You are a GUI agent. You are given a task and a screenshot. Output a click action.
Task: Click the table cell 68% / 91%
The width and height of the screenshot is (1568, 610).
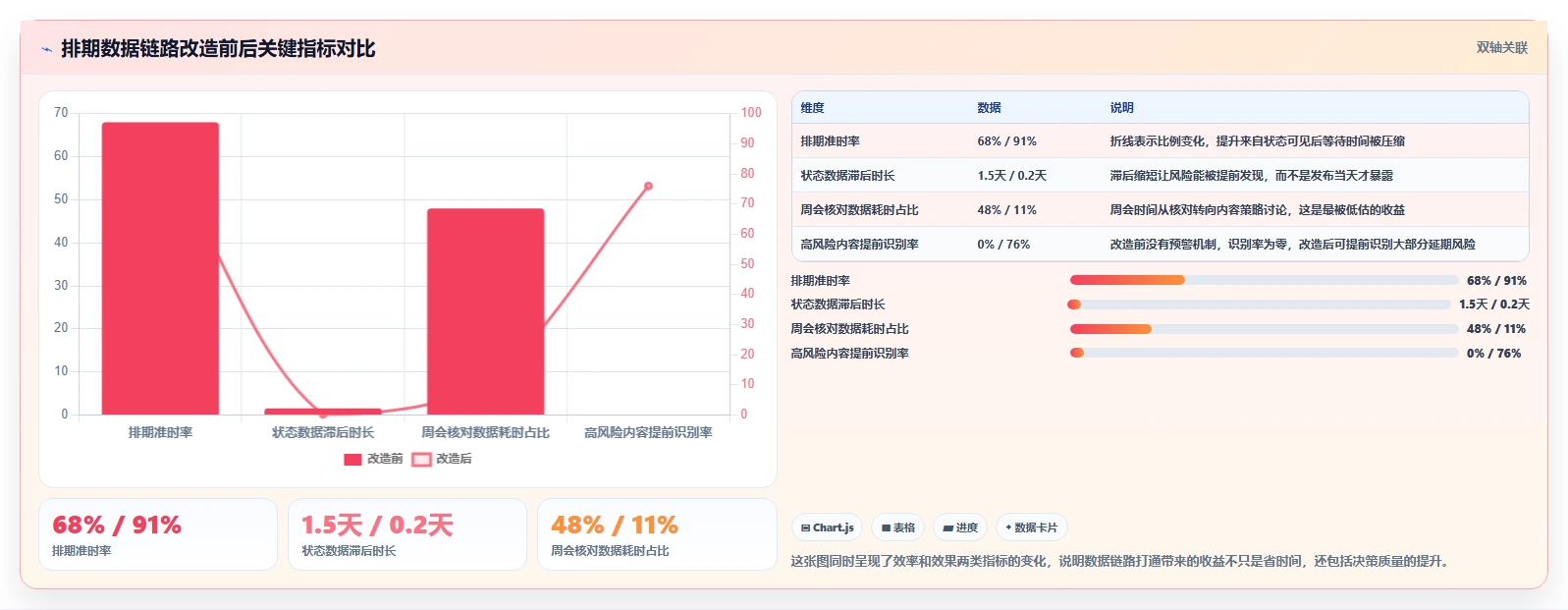(x=1006, y=141)
